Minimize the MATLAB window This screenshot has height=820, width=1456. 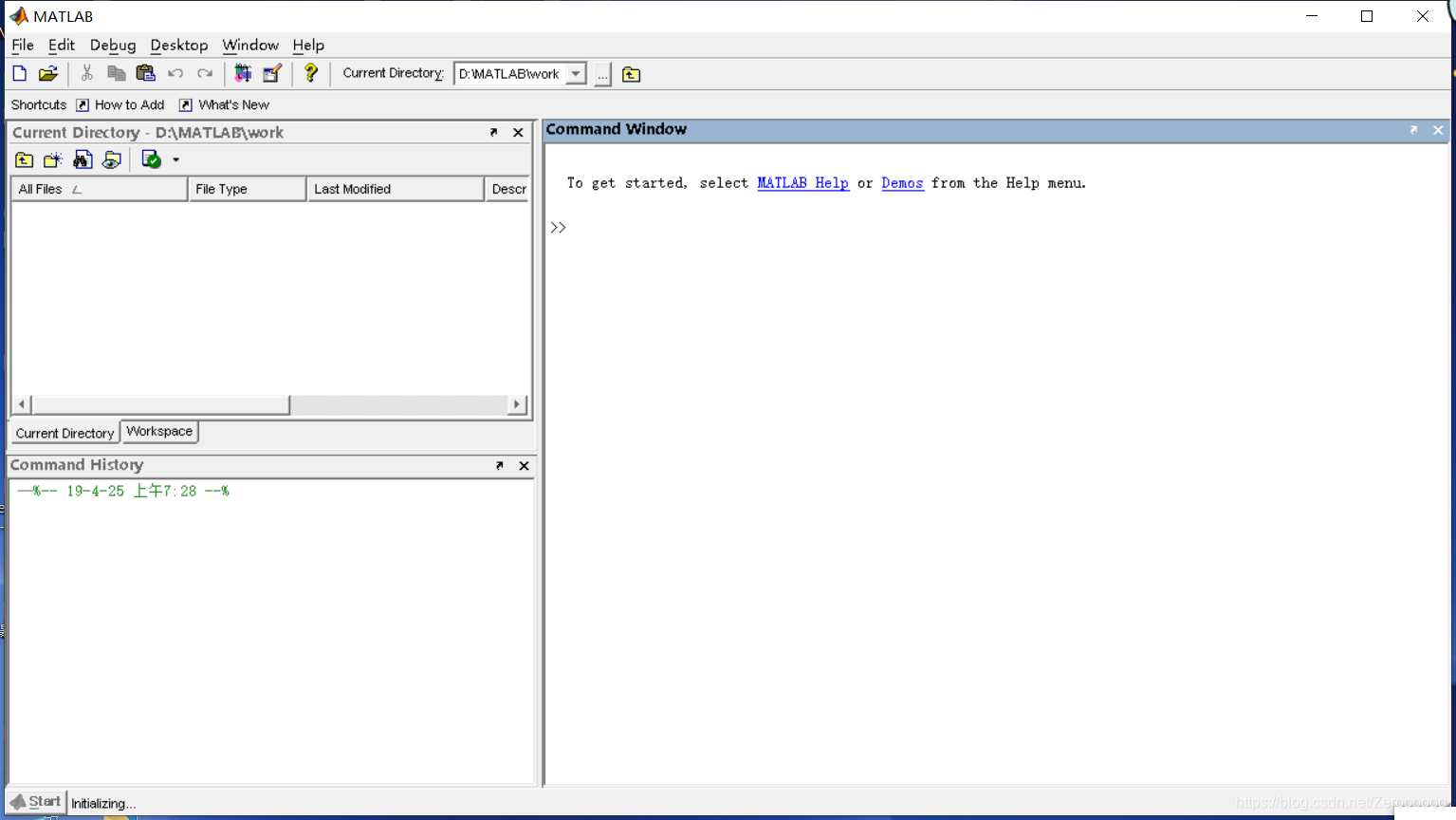click(x=1312, y=16)
